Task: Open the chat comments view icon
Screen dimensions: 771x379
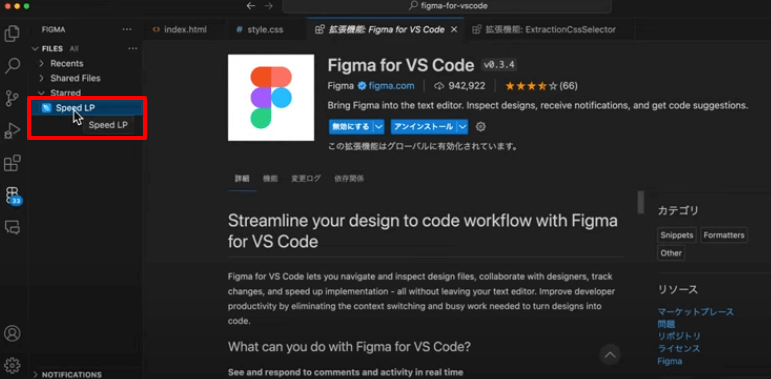Action: 12,227
